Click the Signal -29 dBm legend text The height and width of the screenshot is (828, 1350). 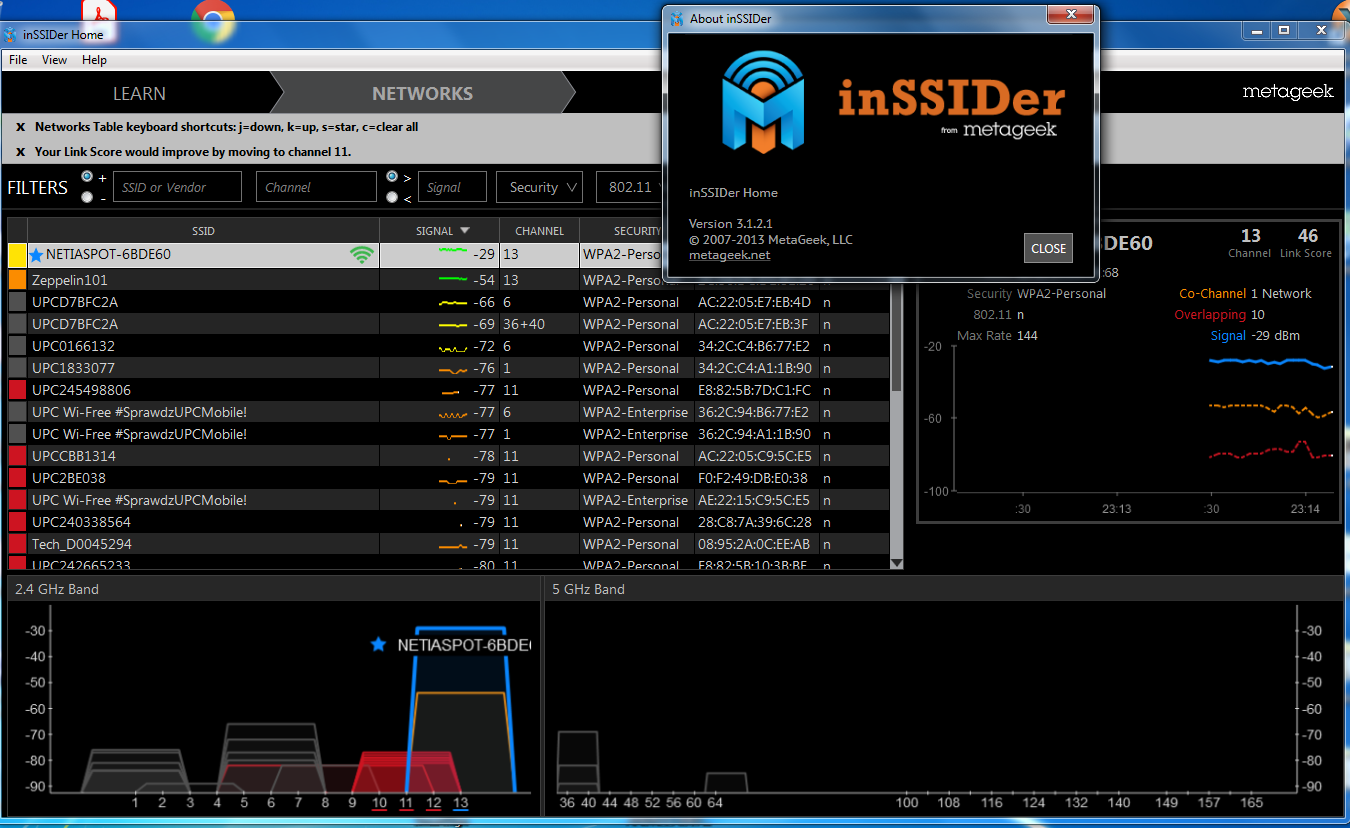(x=1255, y=336)
